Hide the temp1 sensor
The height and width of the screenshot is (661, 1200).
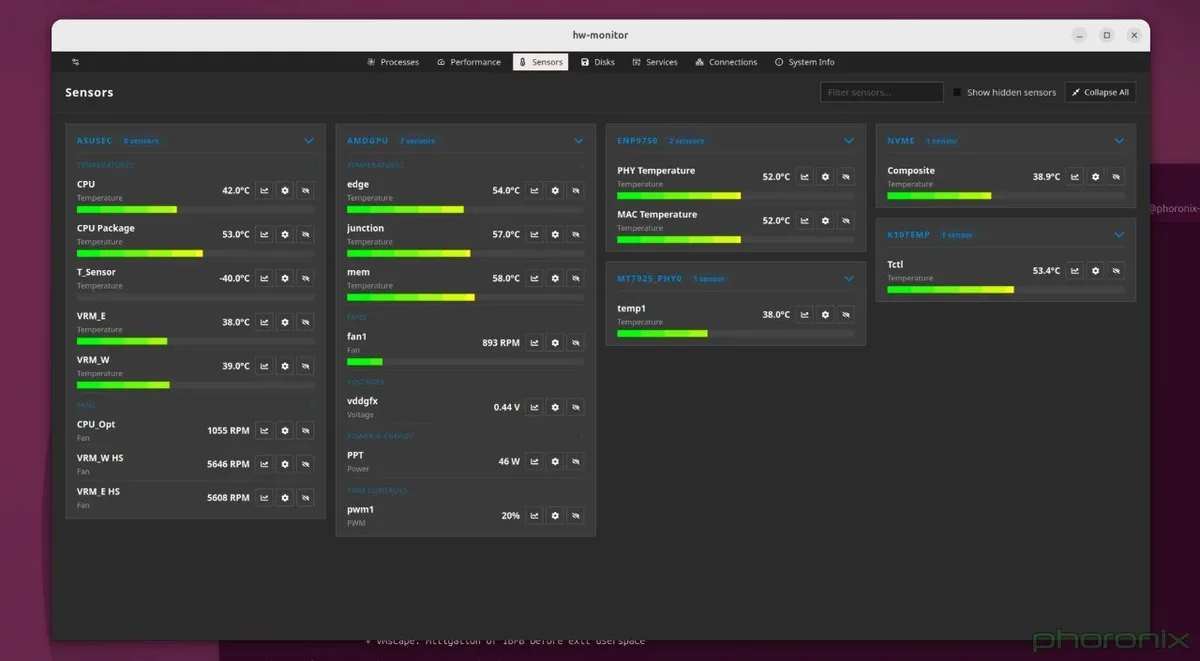(x=846, y=314)
